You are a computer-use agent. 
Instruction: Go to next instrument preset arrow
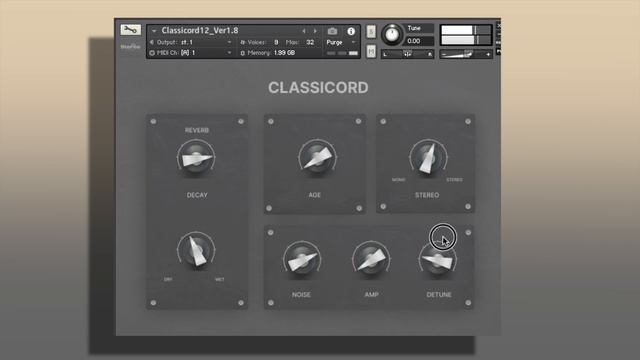[x=315, y=31]
